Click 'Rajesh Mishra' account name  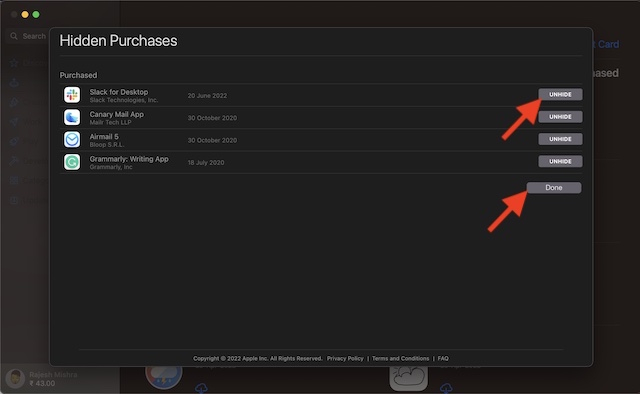click(x=53, y=374)
